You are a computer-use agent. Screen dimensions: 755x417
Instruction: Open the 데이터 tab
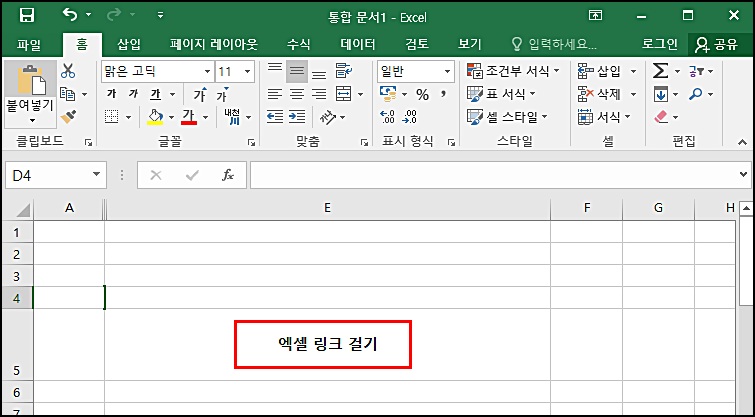pyautogui.click(x=358, y=45)
